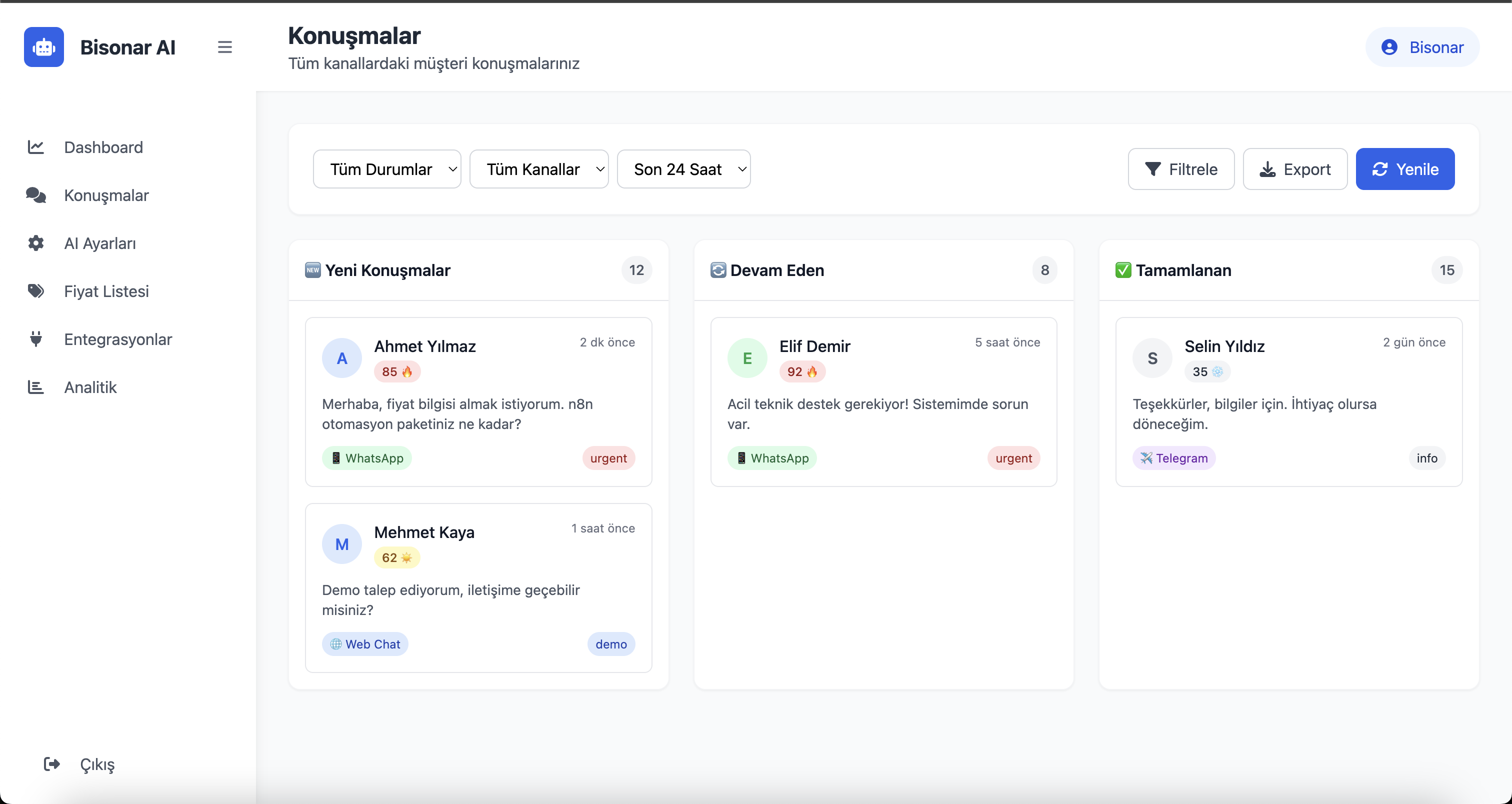Click the '1 saat önce' timestamp
This screenshot has width=1512, height=804.
click(x=603, y=528)
